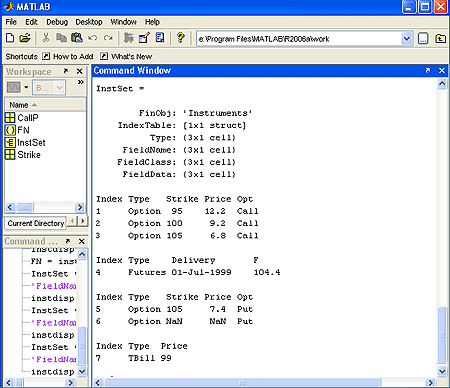Open the GUIDE toolbar icon
The width and height of the screenshot is (450, 388).
(x=144, y=38)
